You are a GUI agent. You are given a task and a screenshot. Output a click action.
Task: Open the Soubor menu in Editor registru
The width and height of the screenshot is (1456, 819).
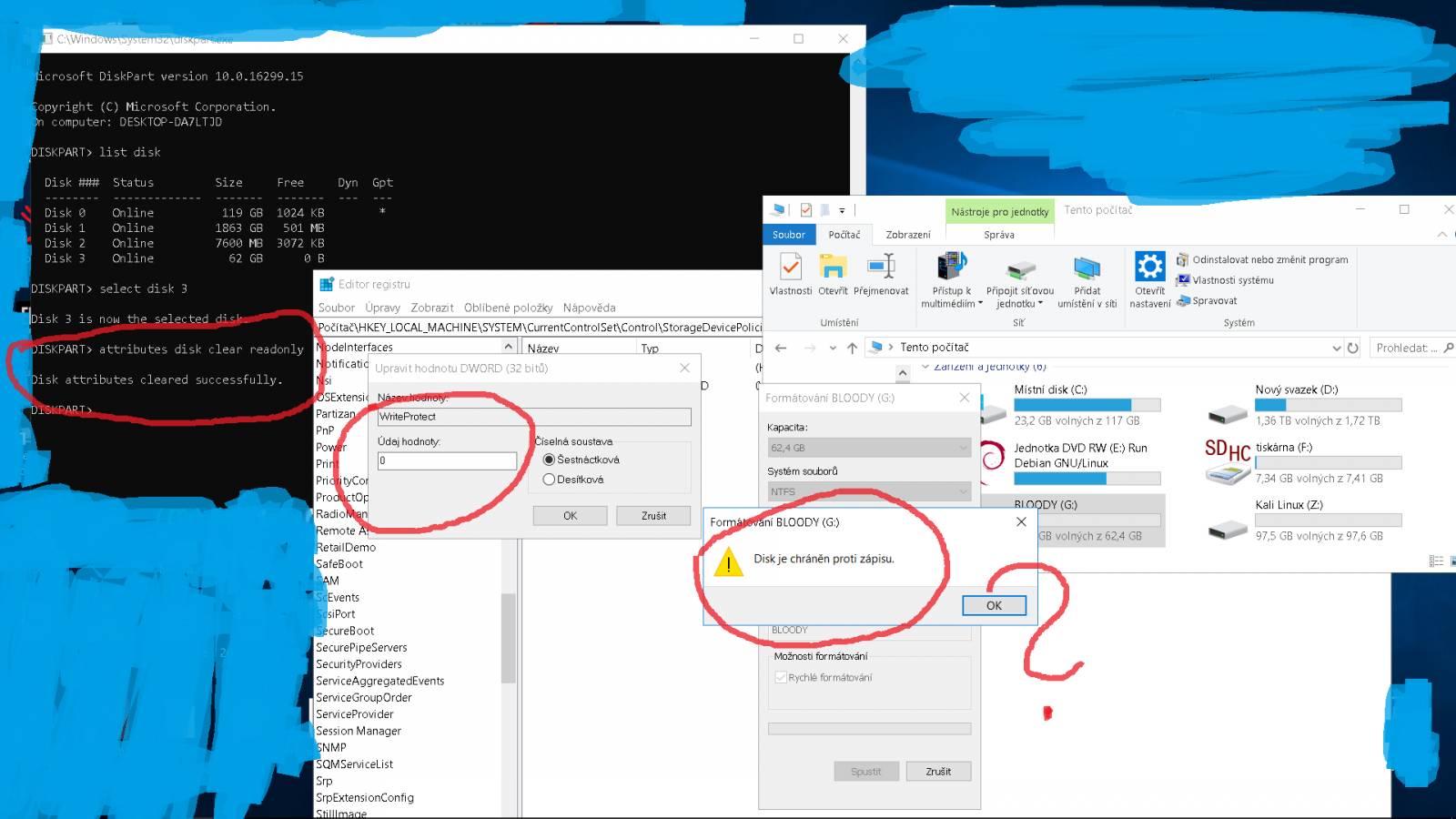pos(336,308)
